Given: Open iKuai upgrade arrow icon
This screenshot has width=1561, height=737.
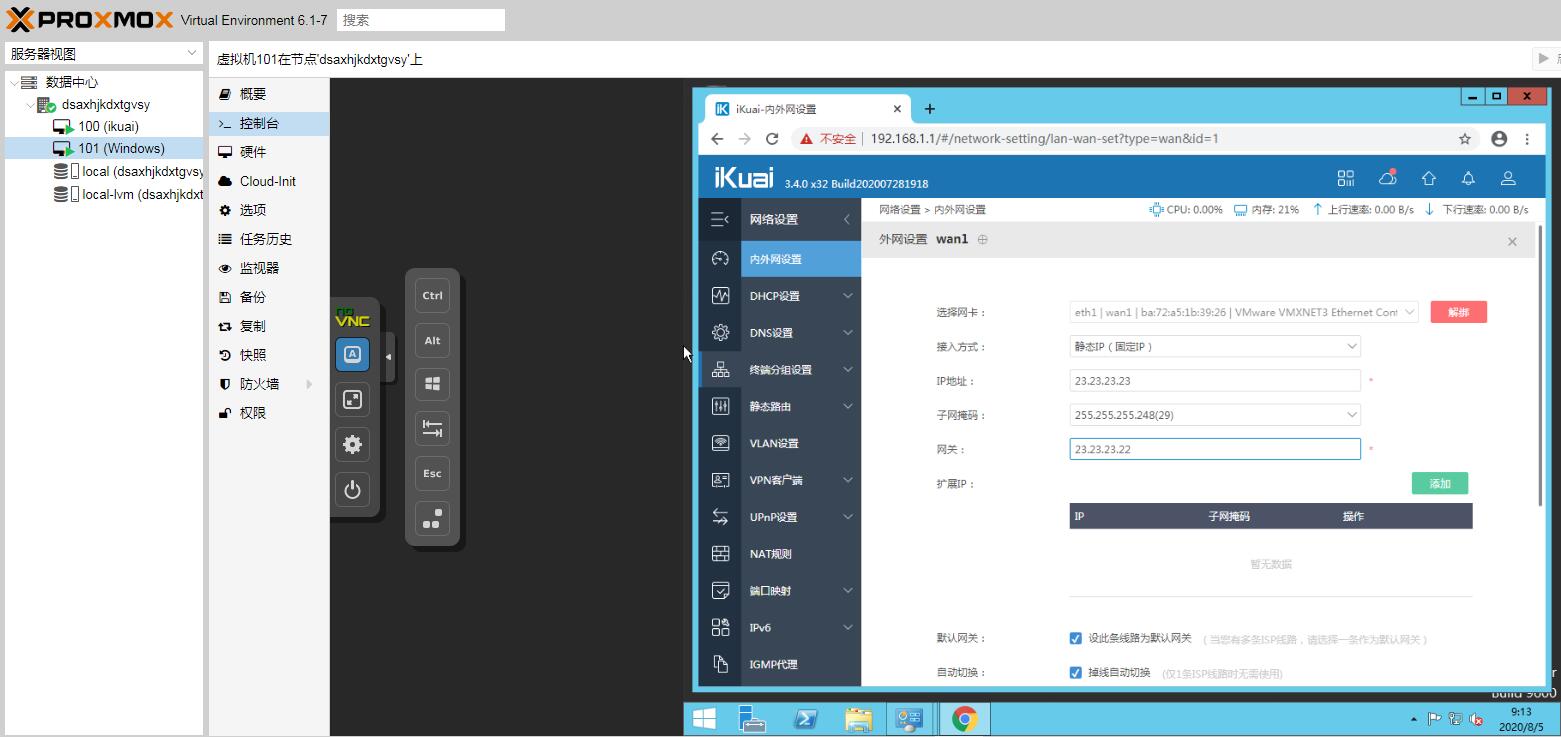Looking at the screenshot, I should pos(1428,178).
